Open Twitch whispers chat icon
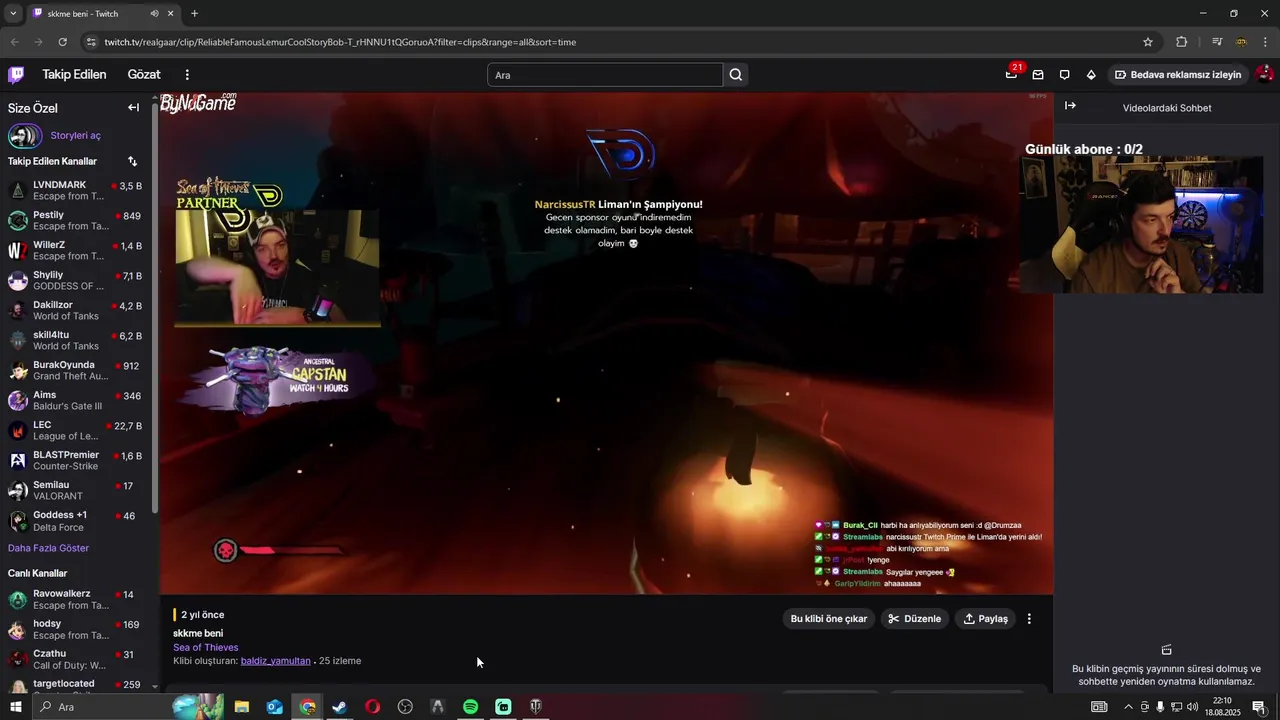Viewport: 1280px width, 720px height. 1064,75
